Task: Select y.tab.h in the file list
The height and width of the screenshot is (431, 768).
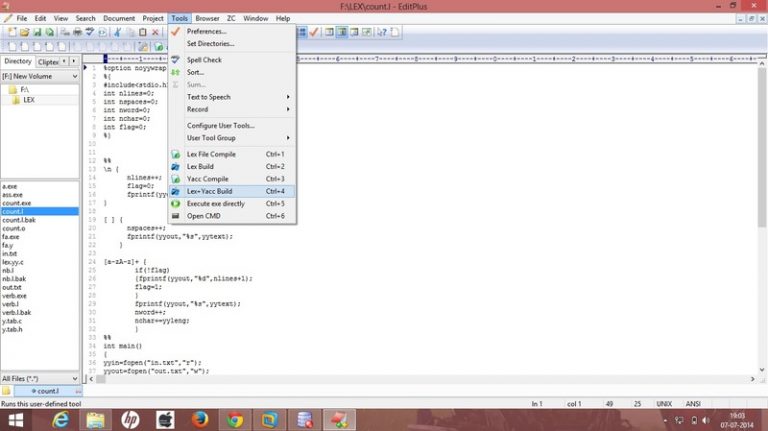Action: tap(12, 330)
